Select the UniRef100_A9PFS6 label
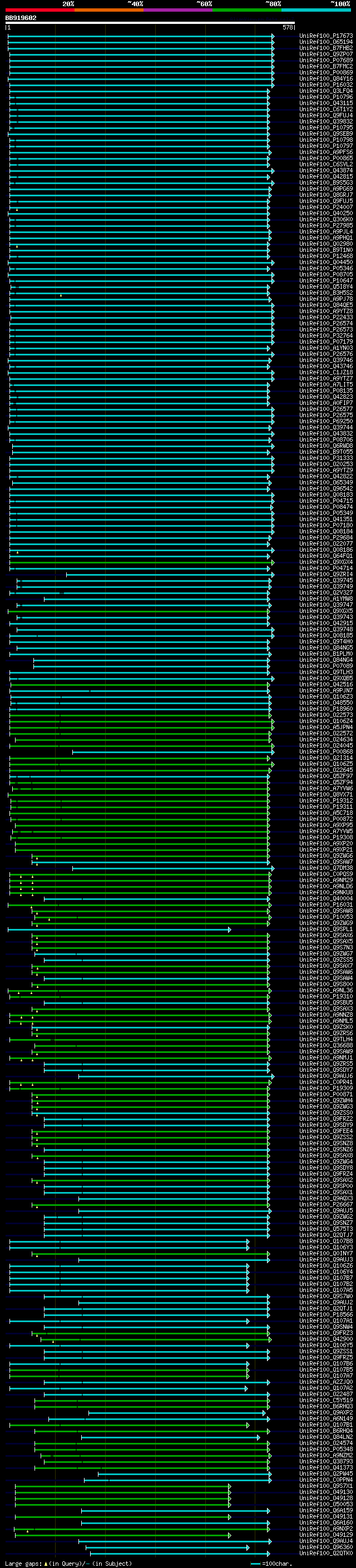This screenshot has height=1568, width=356. click(326, 152)
